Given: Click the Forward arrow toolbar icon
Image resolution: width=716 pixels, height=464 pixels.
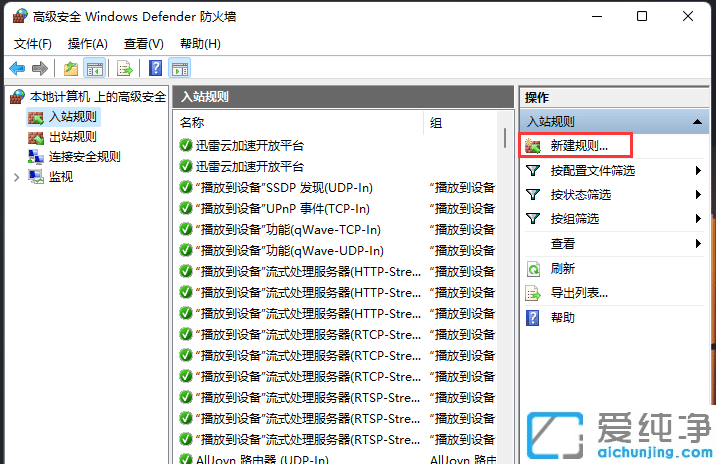Looking at the screenshot, I should click(40, 69).
